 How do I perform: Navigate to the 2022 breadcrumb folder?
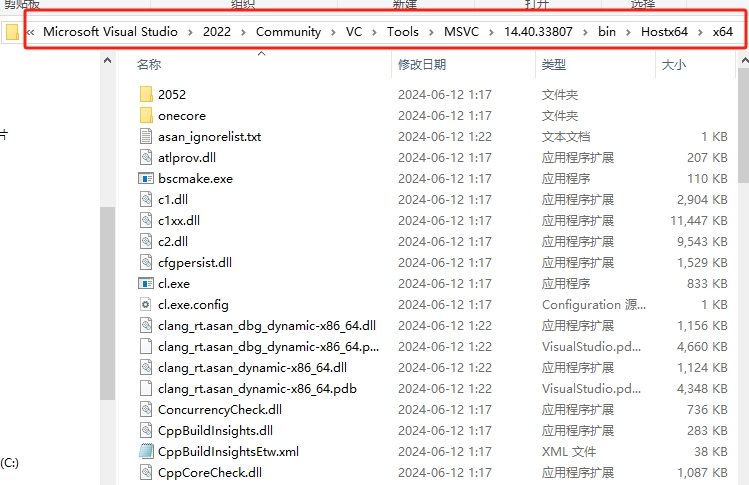tap(217, 32)
